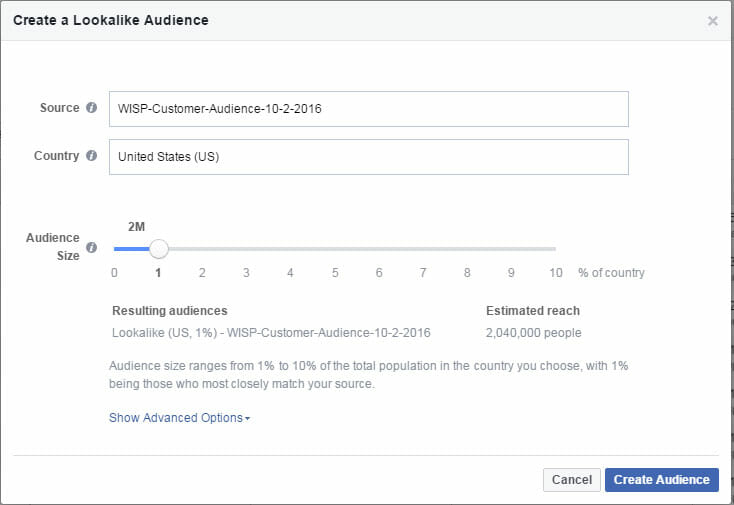Click the slider track at 5 percent
The width and height of the screenshot is (734, 505).
335,249
